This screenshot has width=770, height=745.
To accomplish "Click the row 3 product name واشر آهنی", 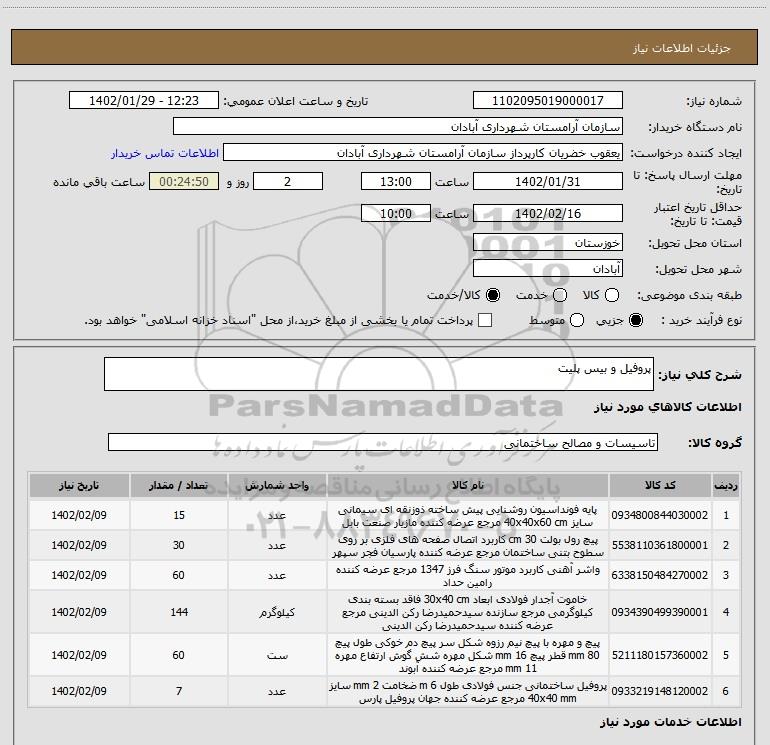I will [468, 576].
